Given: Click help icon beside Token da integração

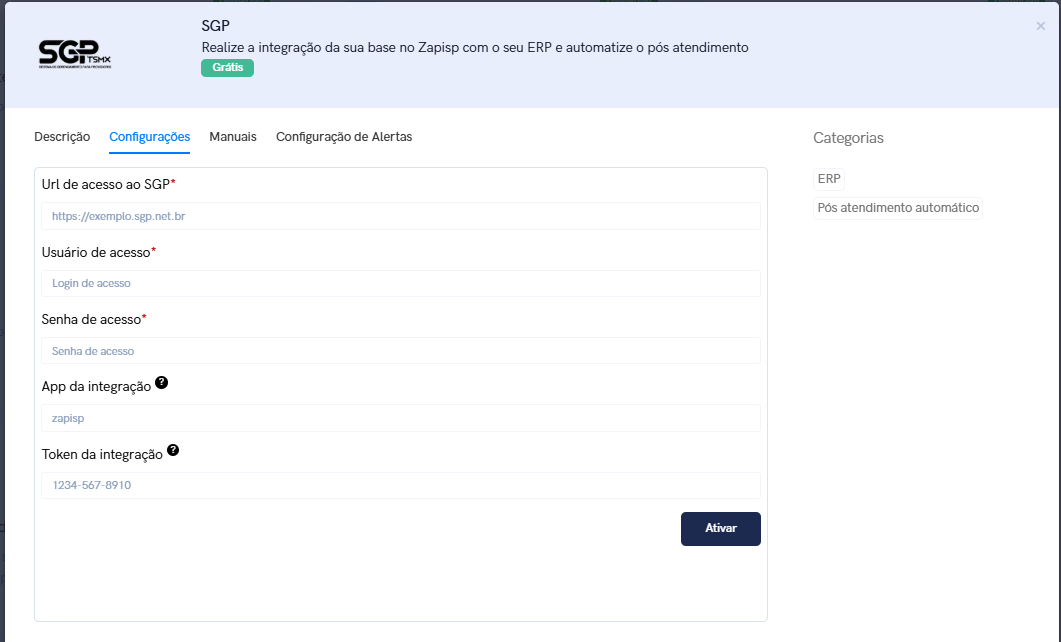Looking at the screenshot, I should point(173,451).
